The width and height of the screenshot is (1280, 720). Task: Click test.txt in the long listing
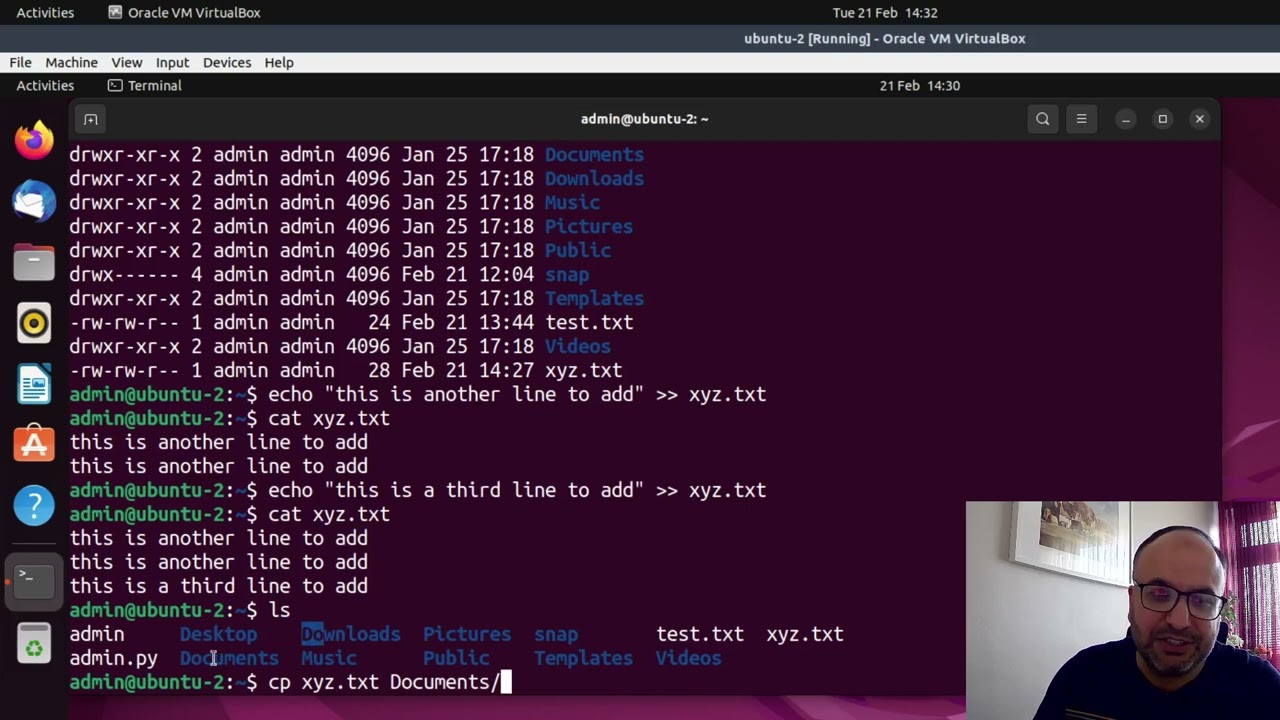[589, 323]
